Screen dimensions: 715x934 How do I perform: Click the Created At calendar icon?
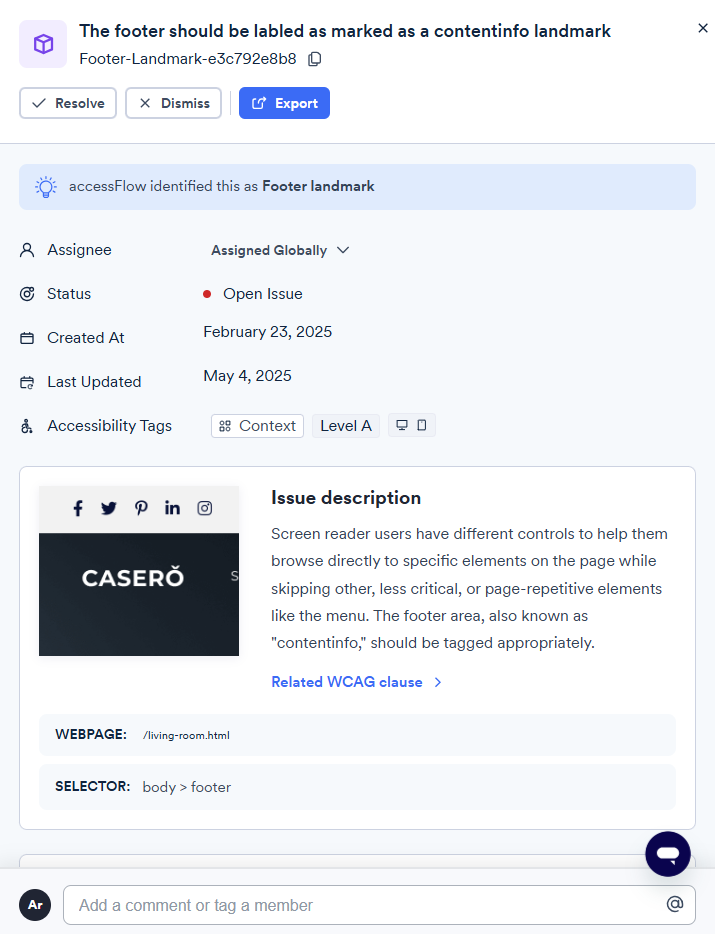tap(27, 338)
